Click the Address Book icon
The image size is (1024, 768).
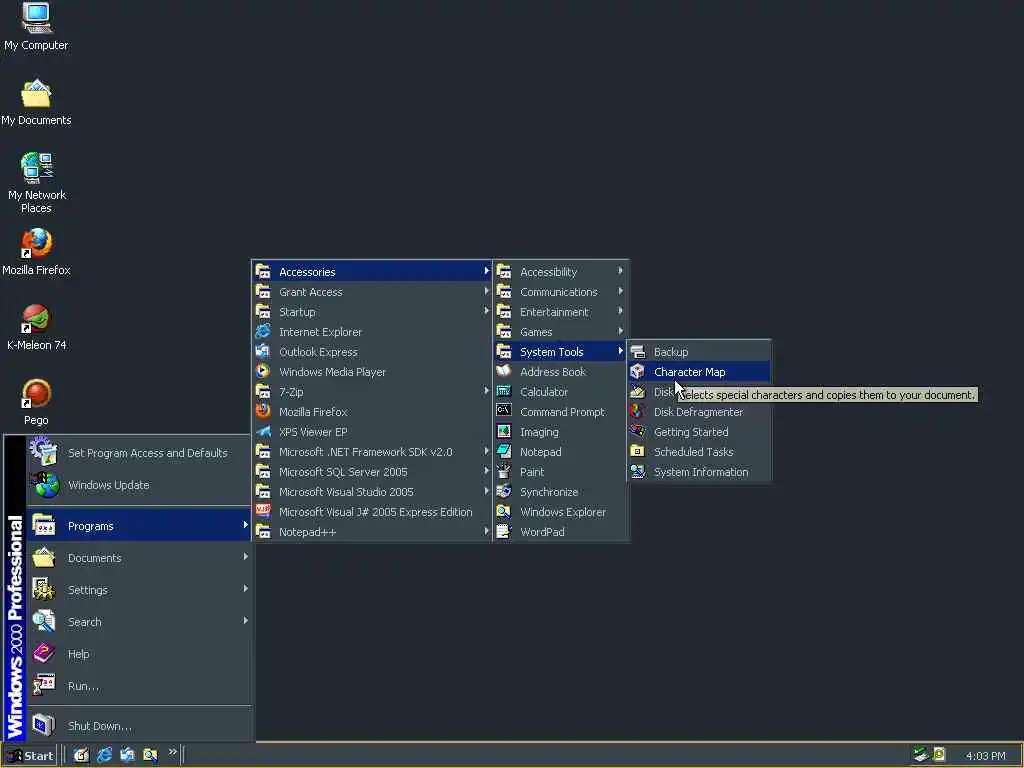click(504, 372)
